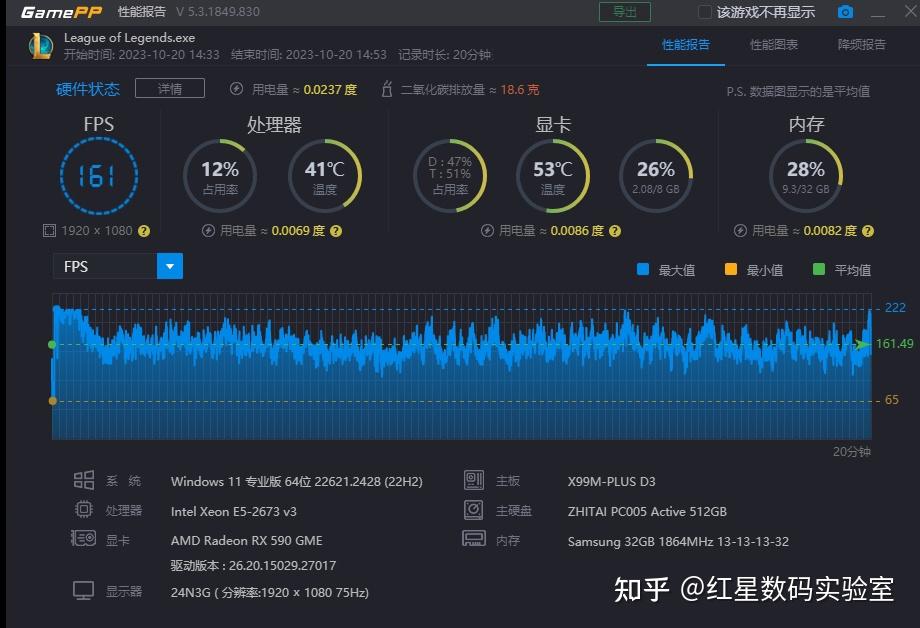Click 'X99M-PLUS D3' motherboard text
The image size is (920, 628).
[x=611, y=481]
